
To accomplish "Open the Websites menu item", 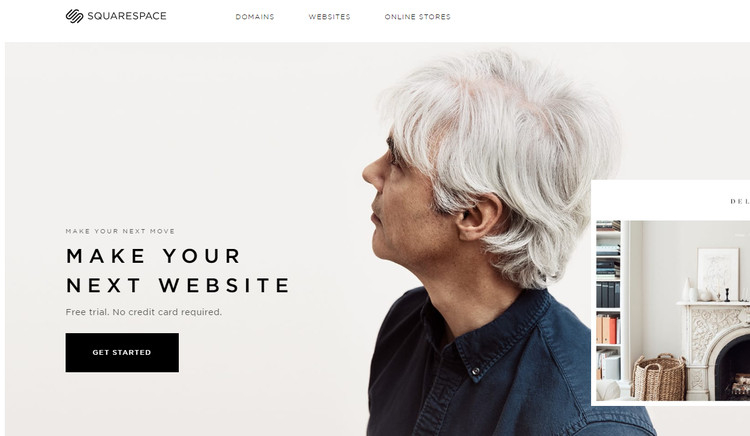I will point(330,17).
